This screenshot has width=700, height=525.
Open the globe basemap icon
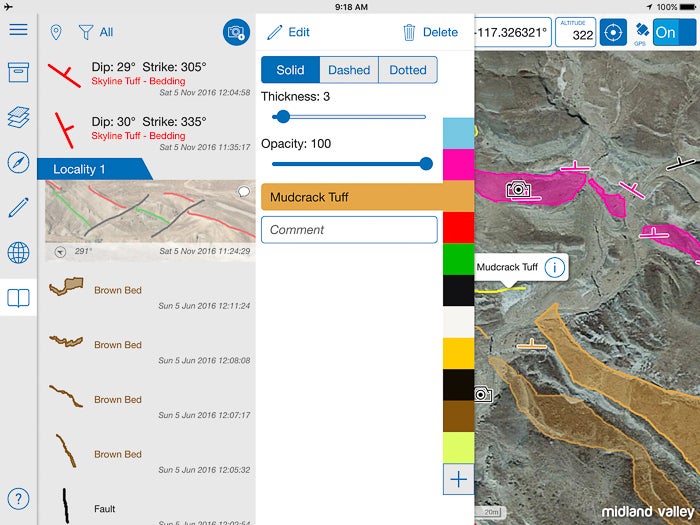[x=18, y=252]
